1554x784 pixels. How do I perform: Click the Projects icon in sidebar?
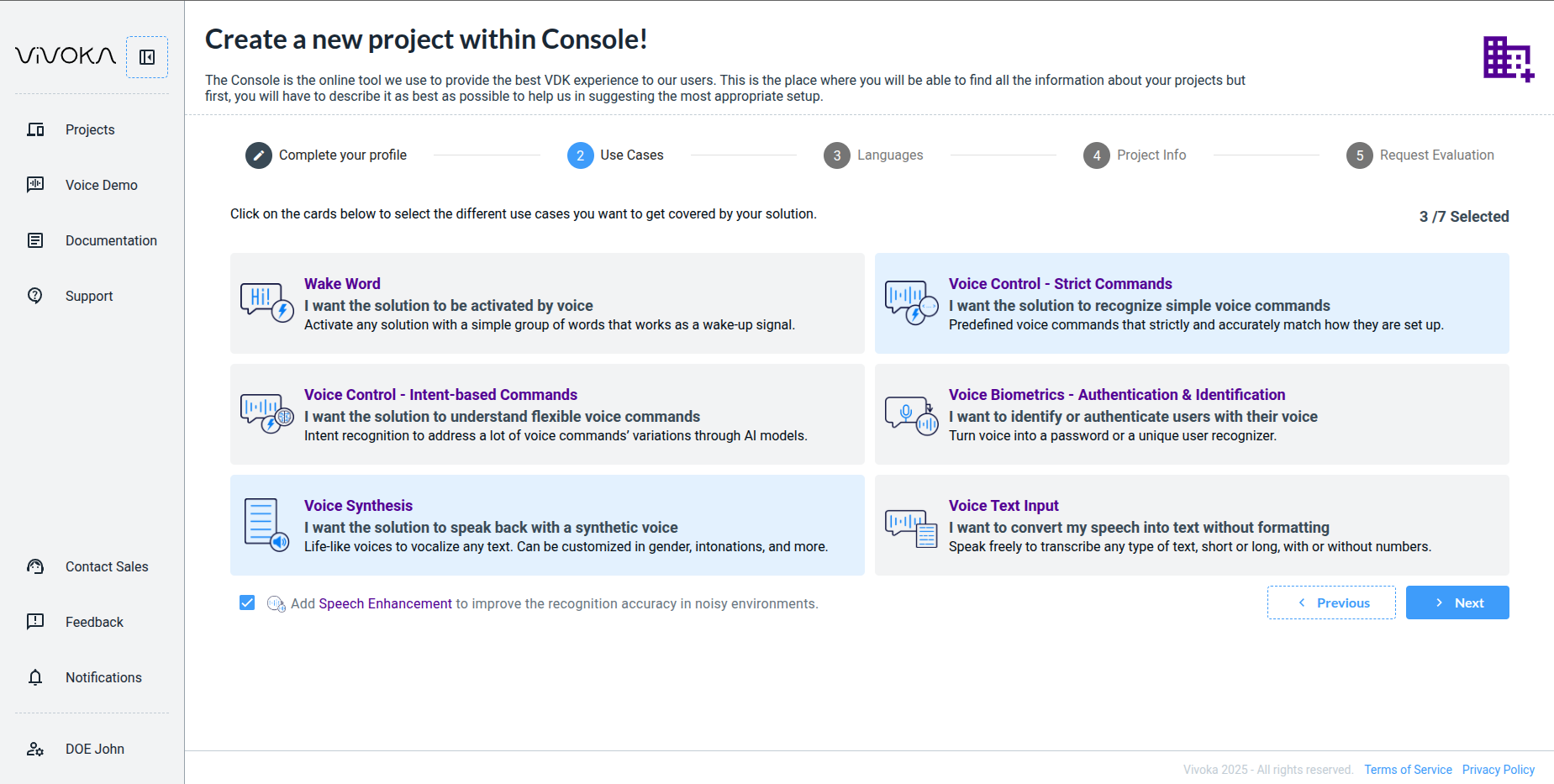point(35,129)
